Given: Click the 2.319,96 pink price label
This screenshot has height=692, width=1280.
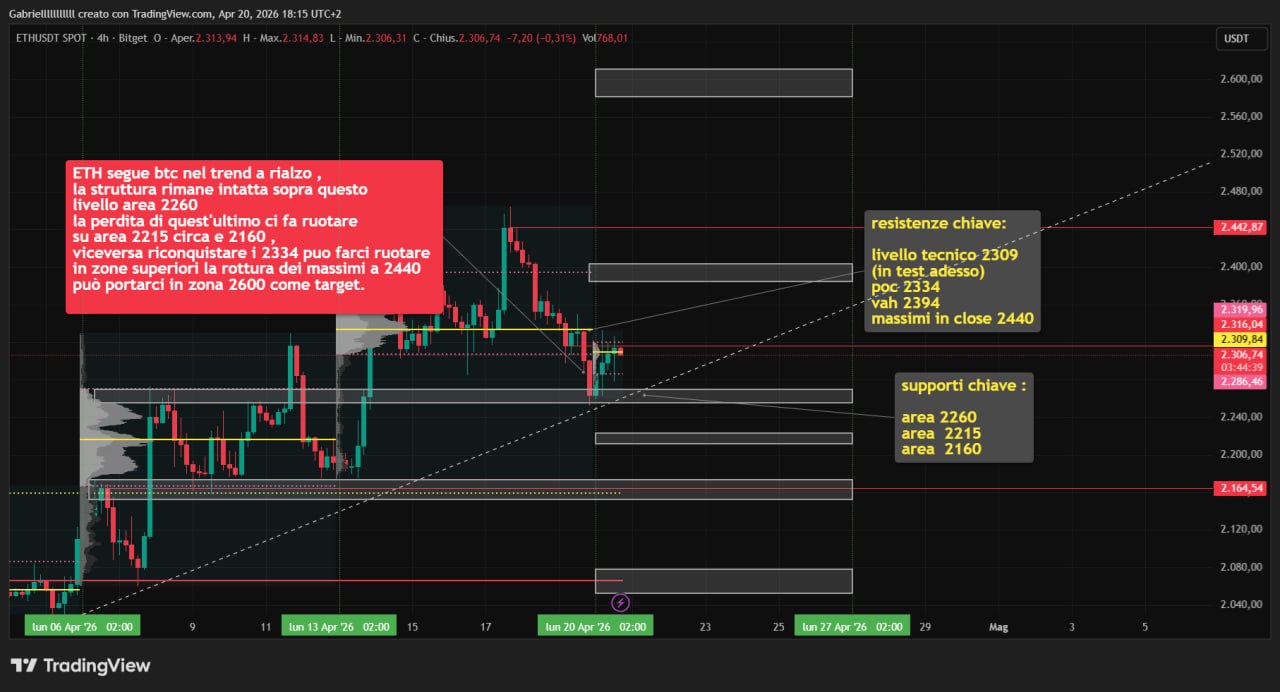Looking at the screenshot, I should [x=1242, y=310].
